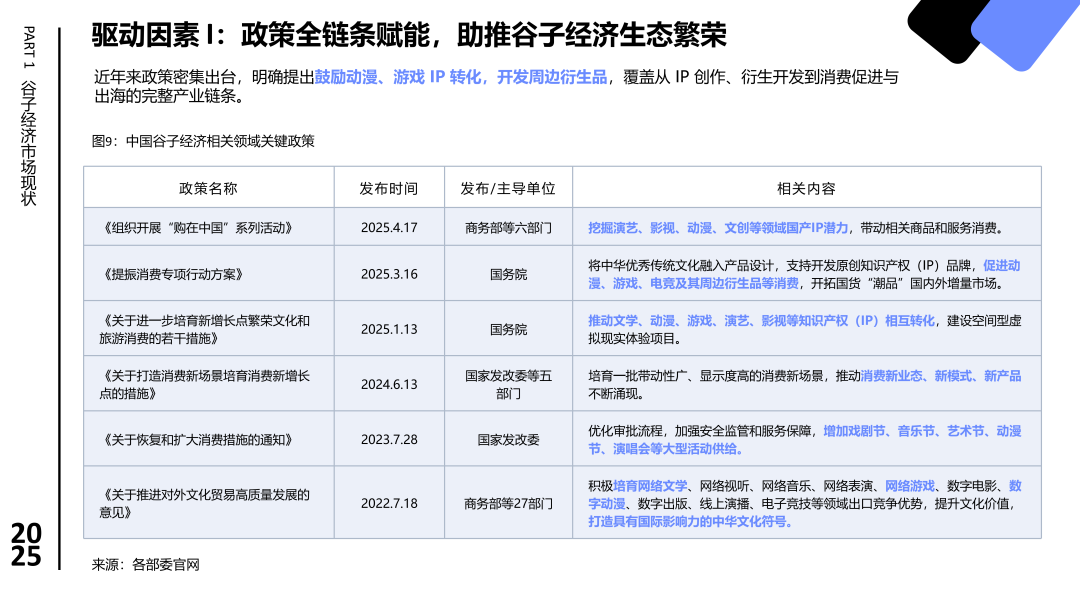This screenshot has height=608, width=1080.
Task: Click the date 2025.3.16
Action: pyautogui.click(x=389, y=274)
